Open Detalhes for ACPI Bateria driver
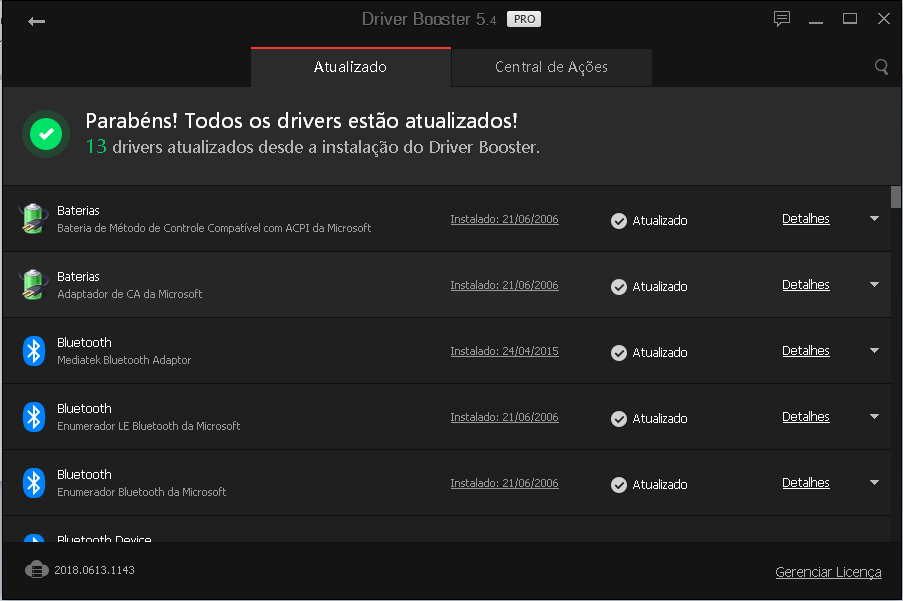Screen dimensions: 903x601 point(806,219)
